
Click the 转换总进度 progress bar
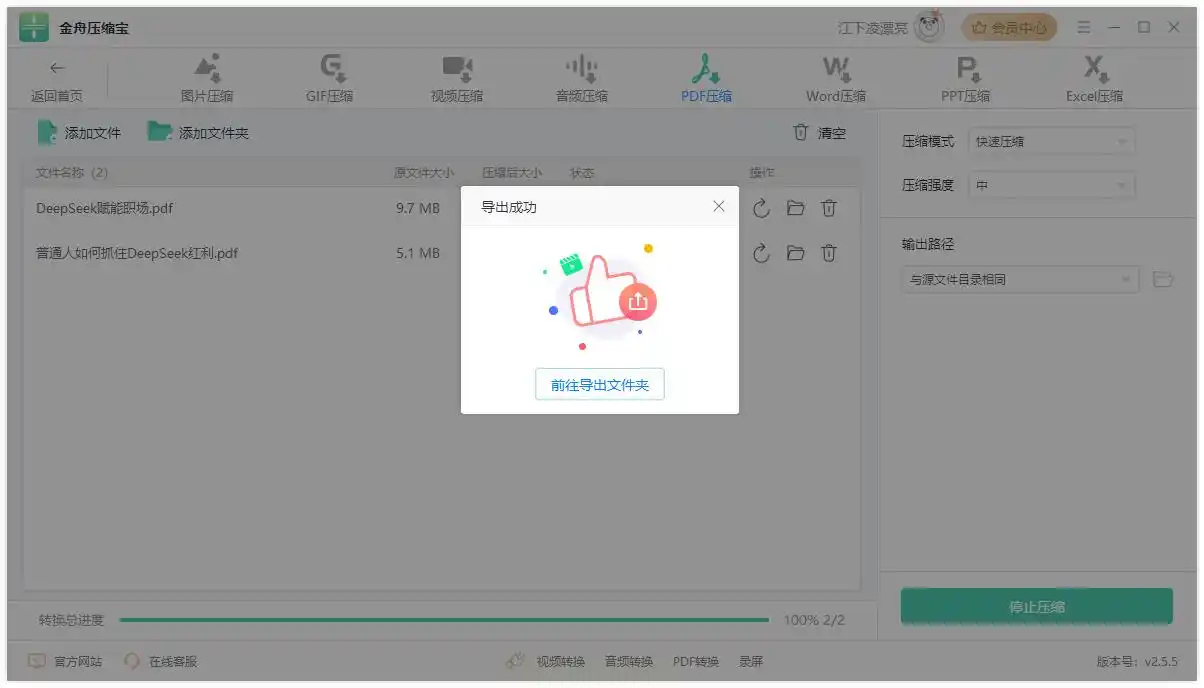[444, 620]
